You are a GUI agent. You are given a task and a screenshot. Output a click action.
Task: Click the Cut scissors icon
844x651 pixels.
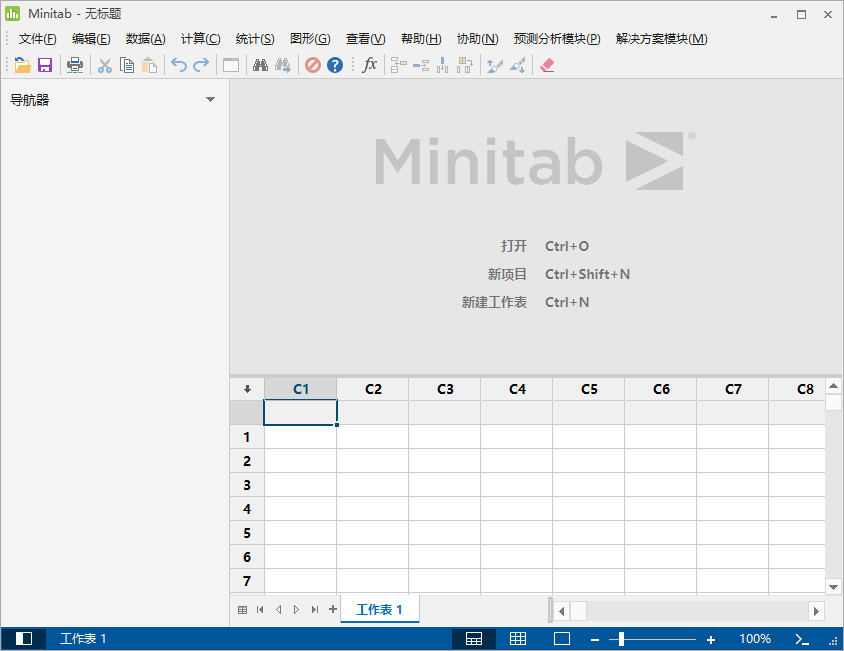tap(104, 65)
